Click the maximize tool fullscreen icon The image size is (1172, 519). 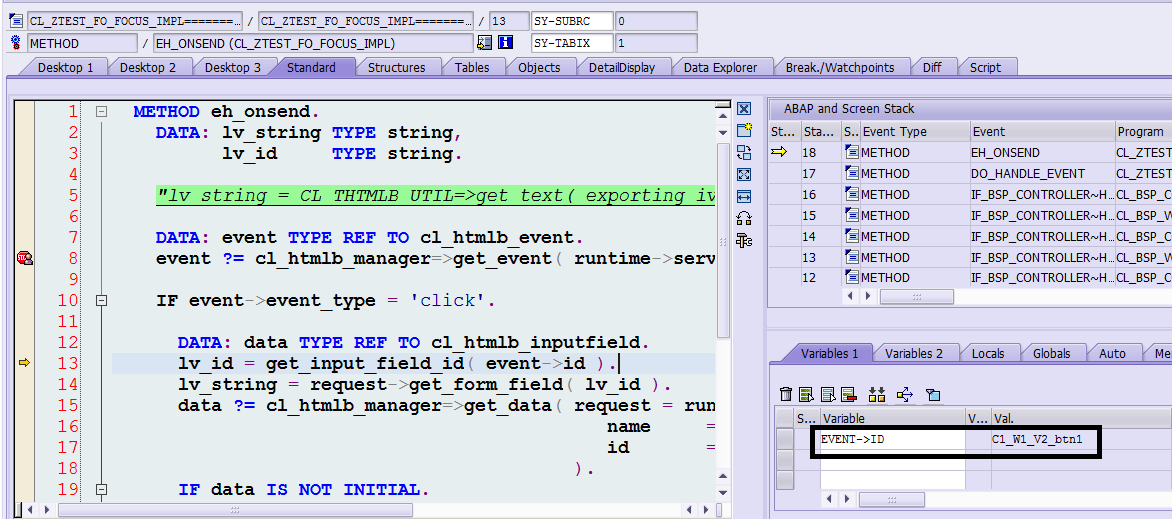coord(743,174)
